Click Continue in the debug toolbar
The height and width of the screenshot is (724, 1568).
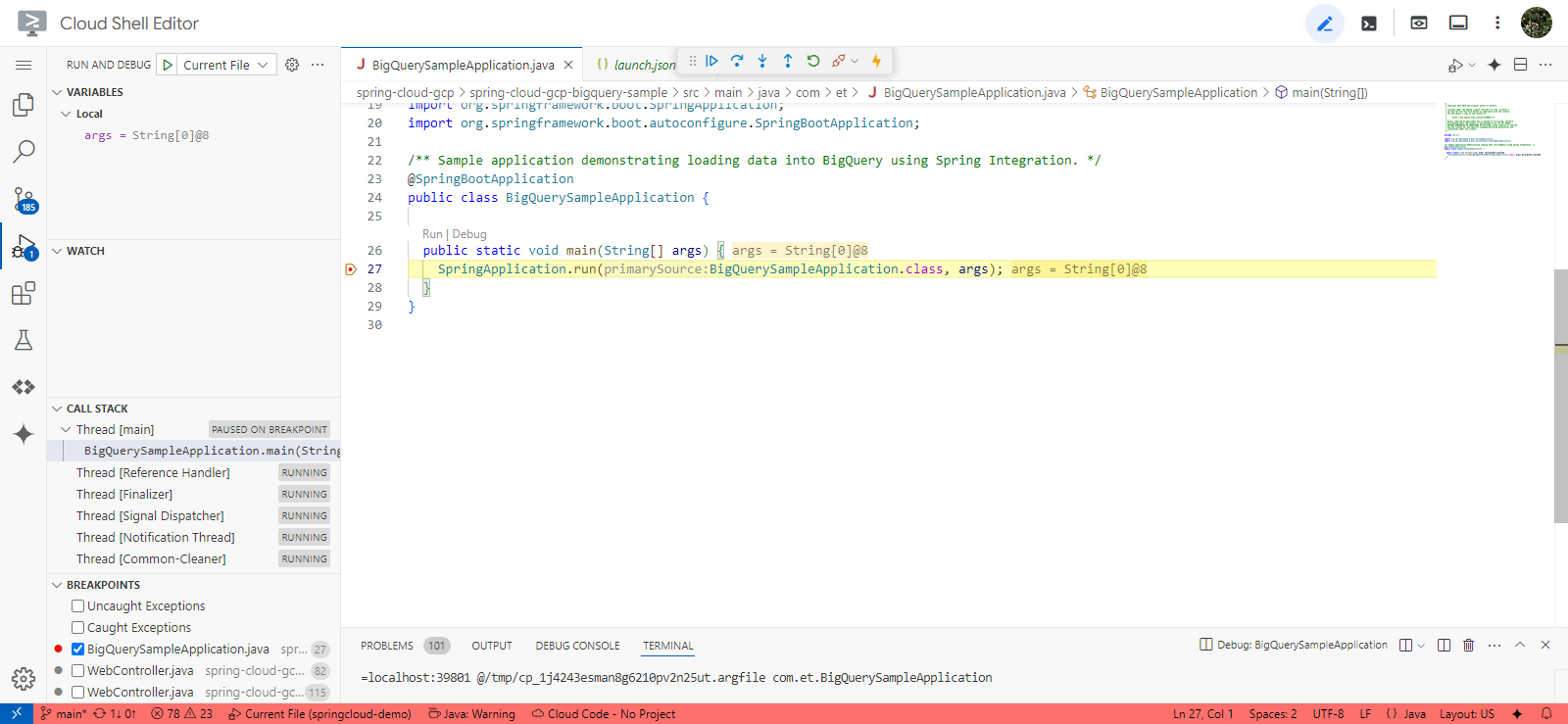tap(712, 61)
